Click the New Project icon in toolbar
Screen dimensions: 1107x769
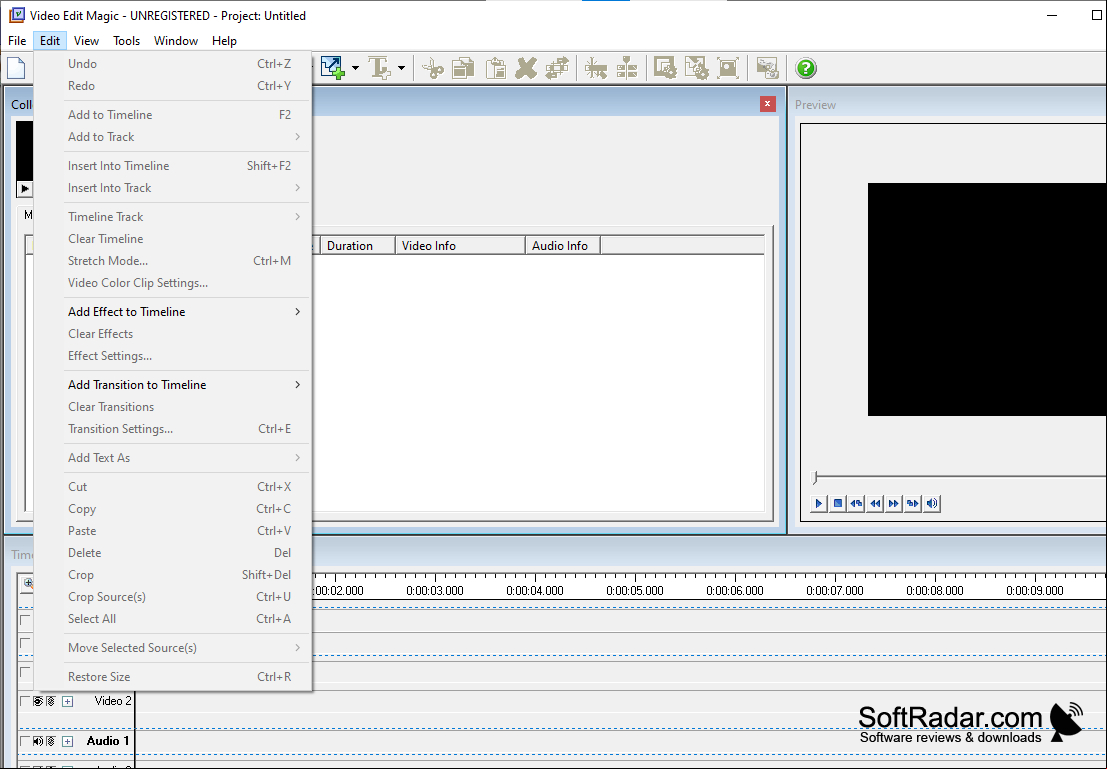click(16, 68)
